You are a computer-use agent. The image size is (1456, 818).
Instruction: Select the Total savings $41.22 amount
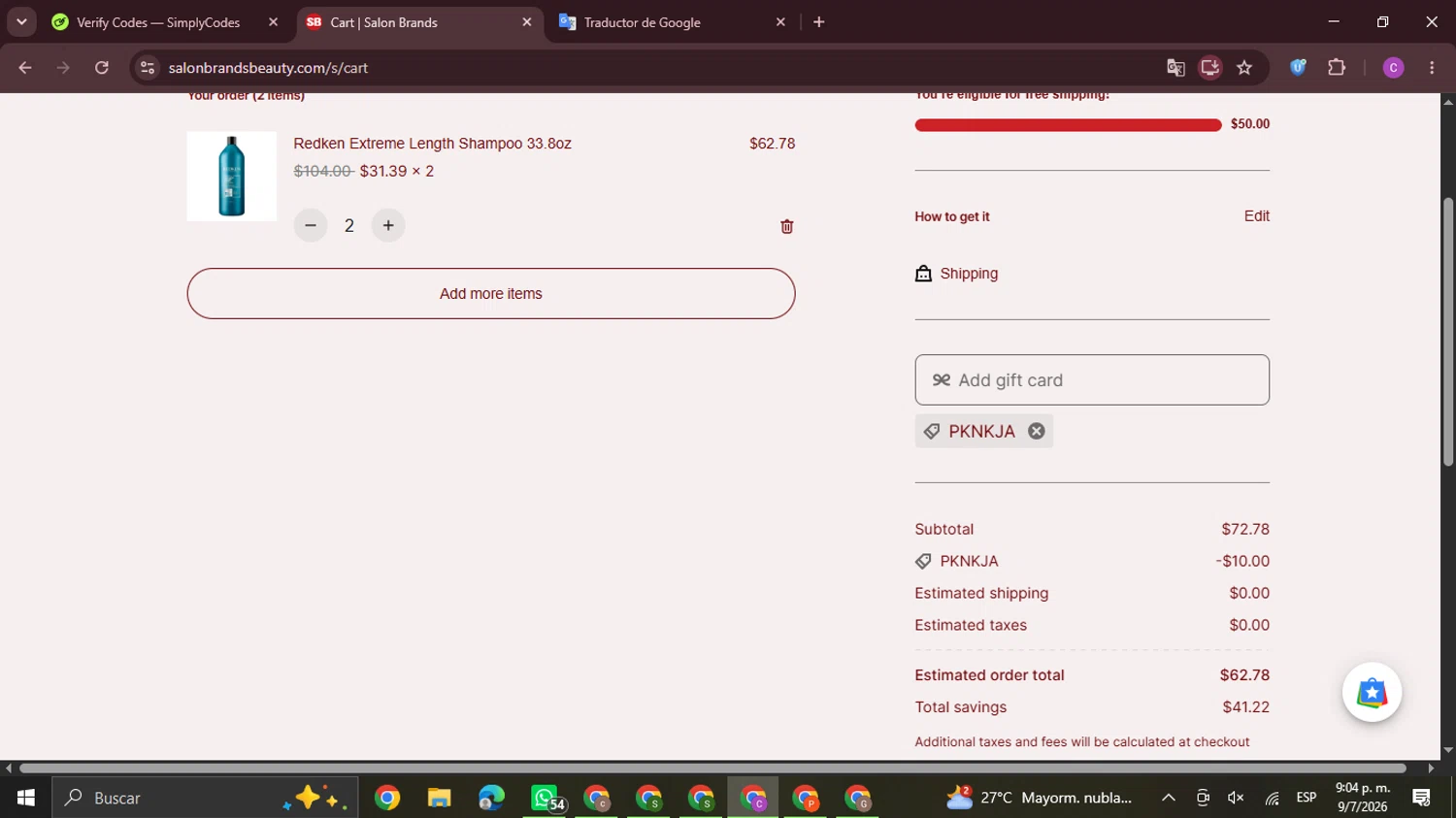(1246, 707)
